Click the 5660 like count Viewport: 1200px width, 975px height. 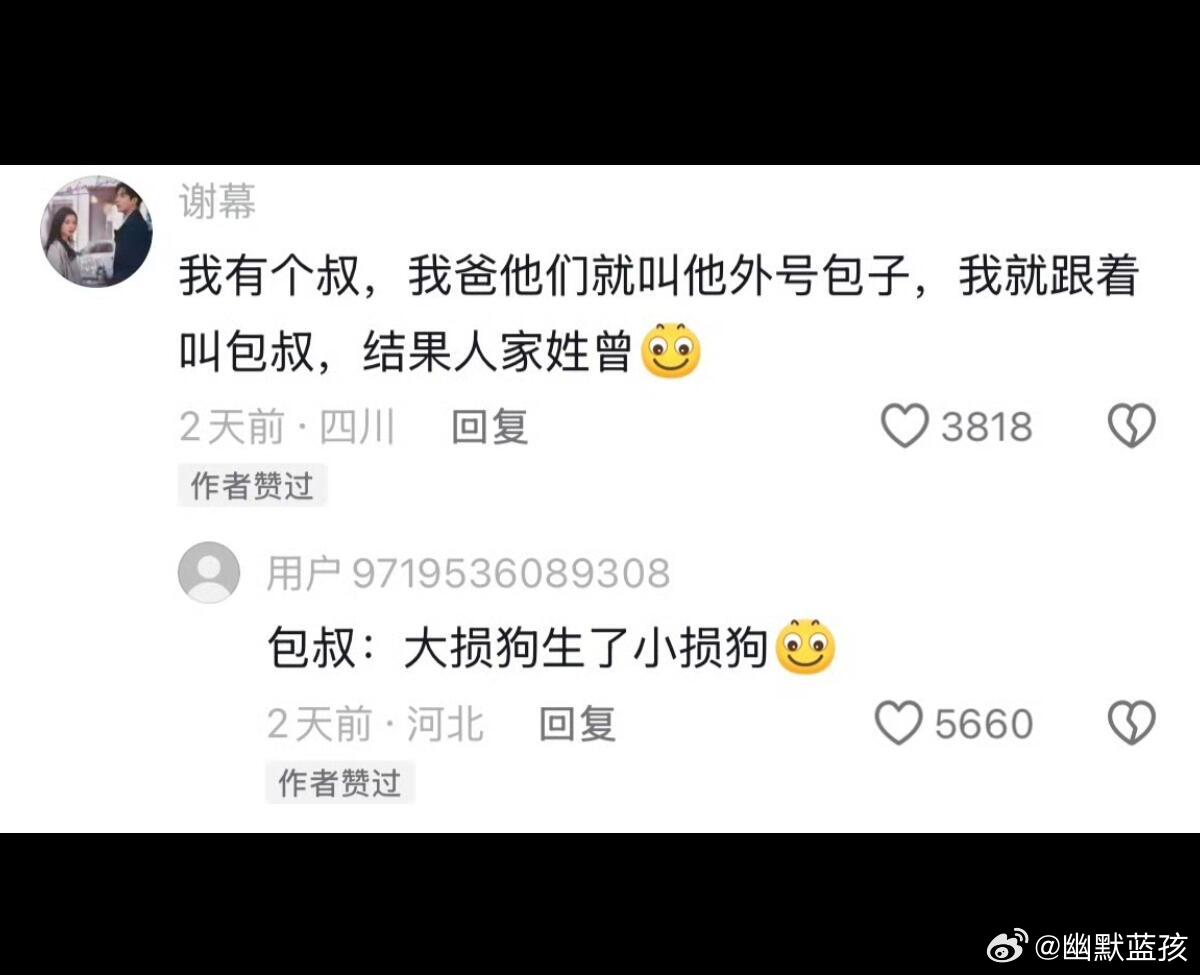(984, 724)
